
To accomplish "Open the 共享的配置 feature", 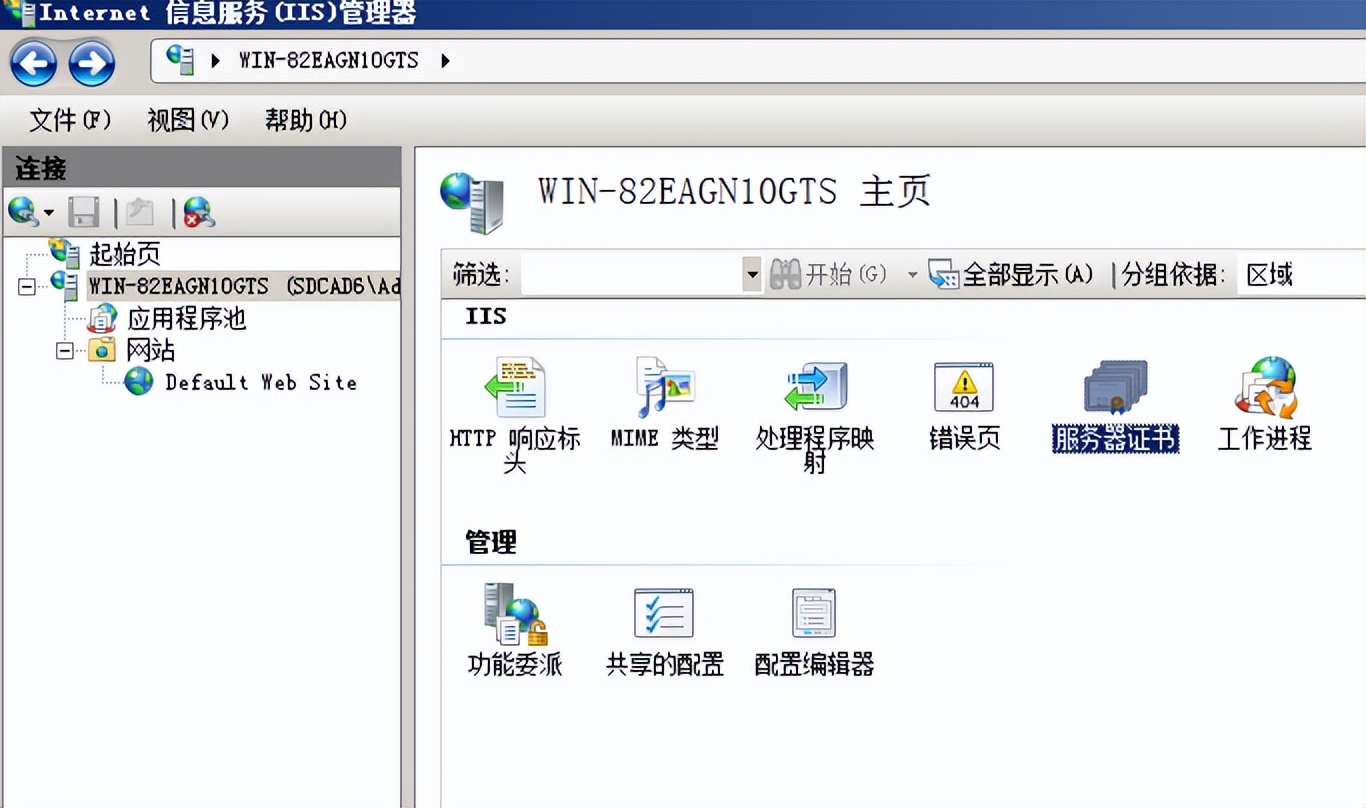I will 665,630.
